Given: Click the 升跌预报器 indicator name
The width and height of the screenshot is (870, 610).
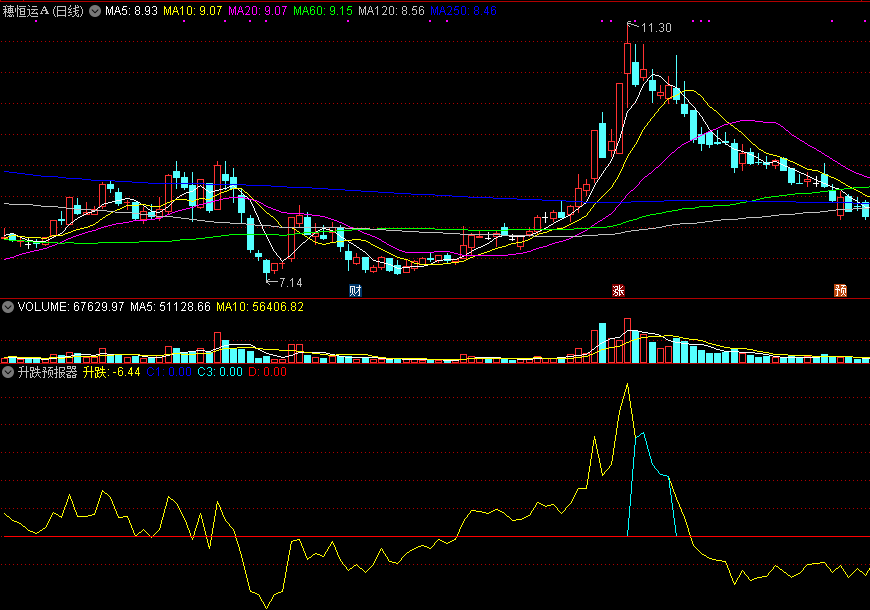Looking at the screenshot, I should [47, 372].
